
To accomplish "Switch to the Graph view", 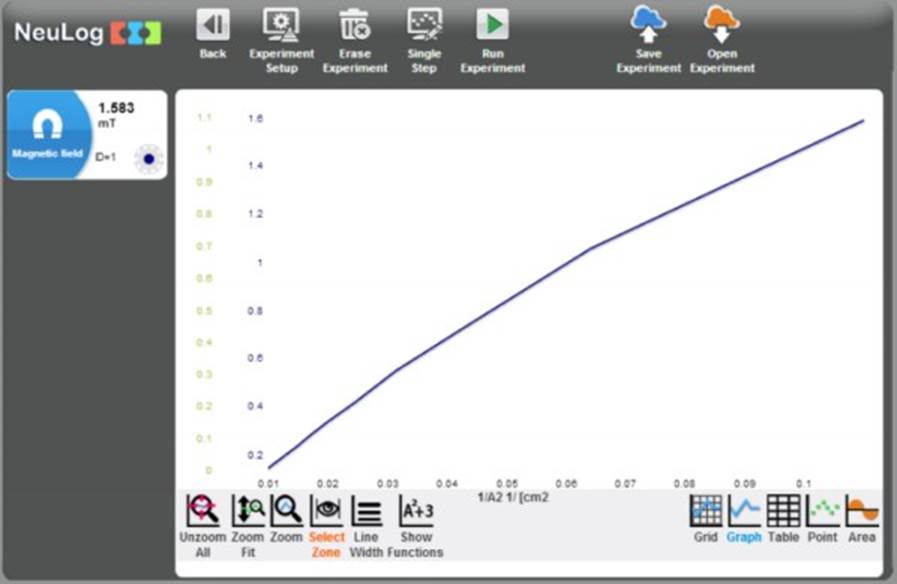I will pos(744,511).
